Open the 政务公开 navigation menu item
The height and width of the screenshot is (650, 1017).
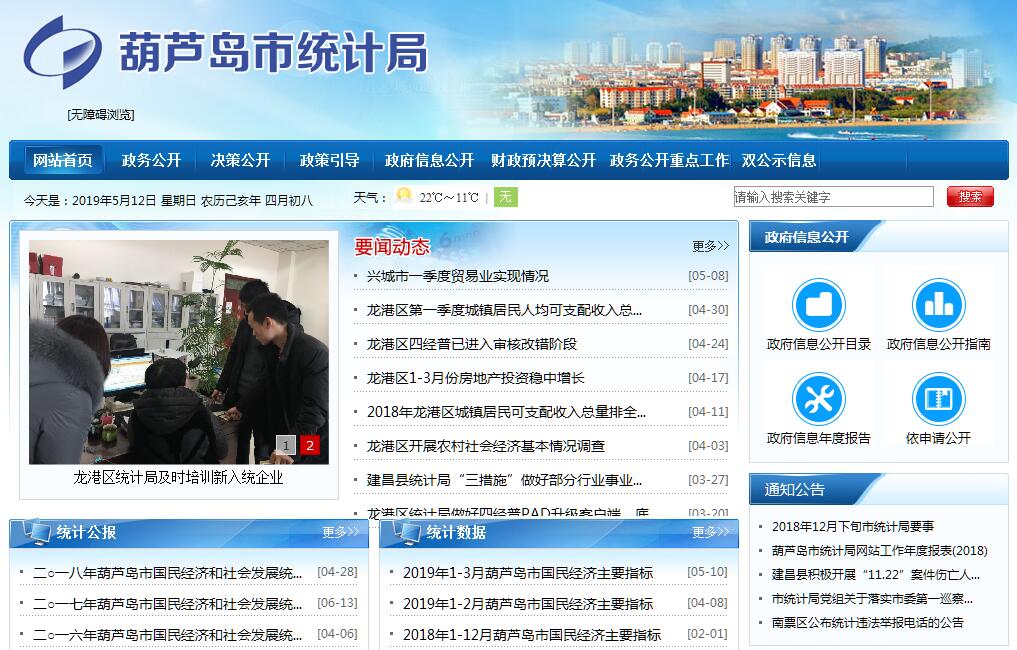click(x=151, y=160)
